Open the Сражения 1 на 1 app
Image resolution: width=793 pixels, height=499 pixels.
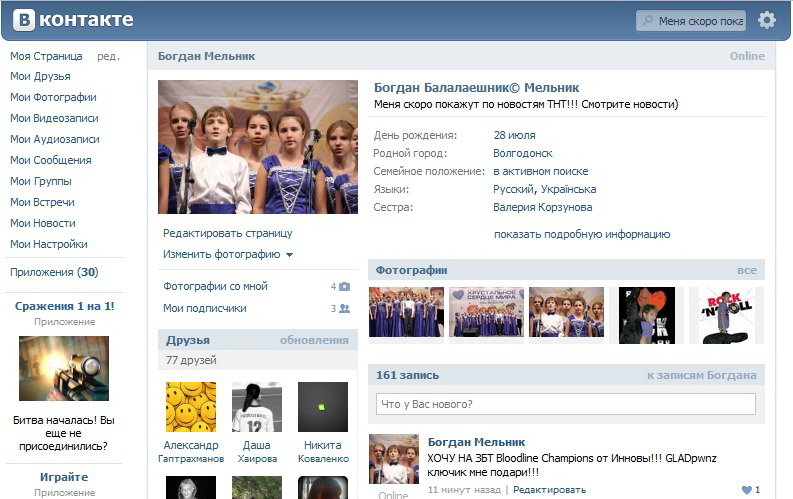coord(64,306)
